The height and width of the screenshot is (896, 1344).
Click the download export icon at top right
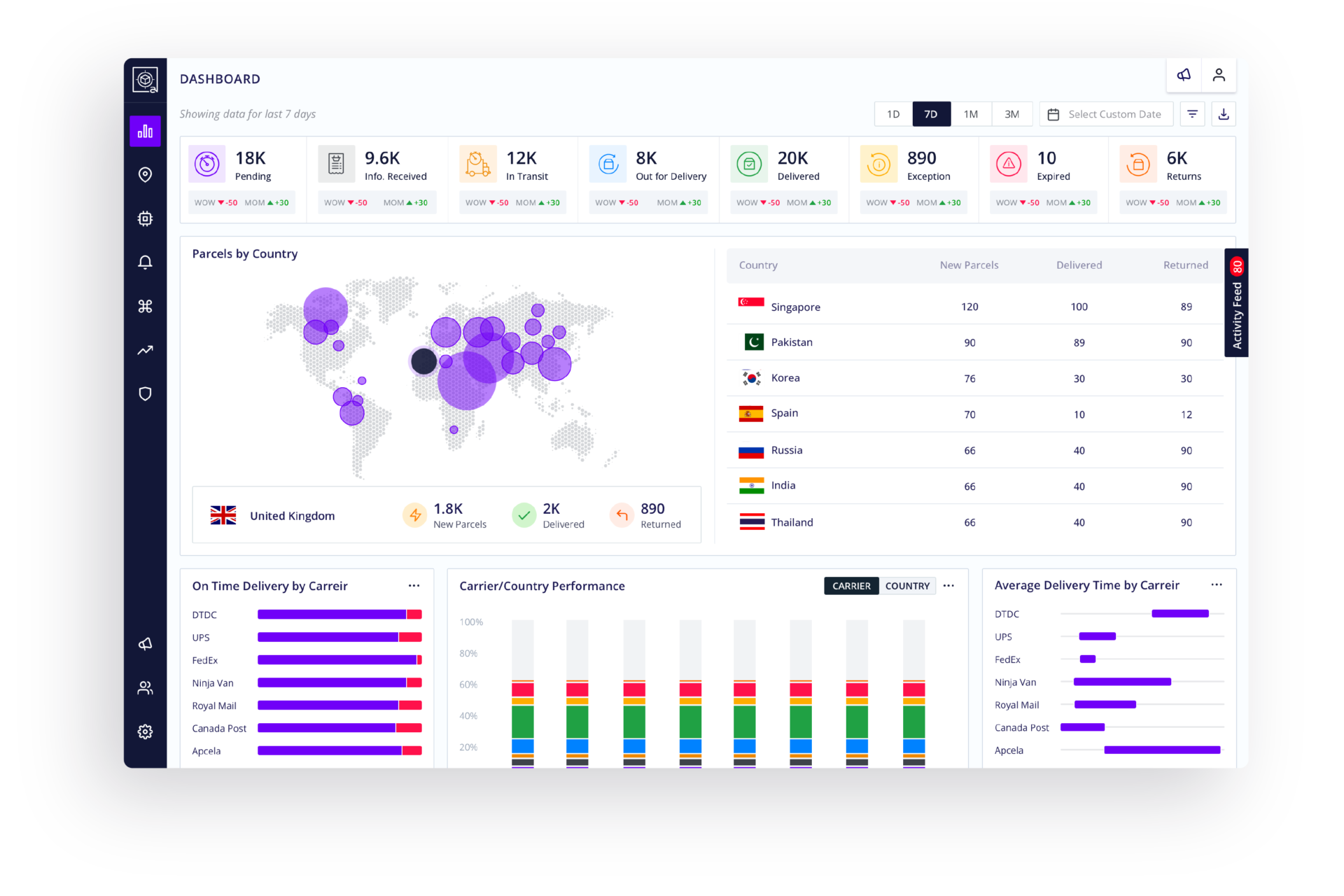pyautogui.click(x=1224, y=113)
